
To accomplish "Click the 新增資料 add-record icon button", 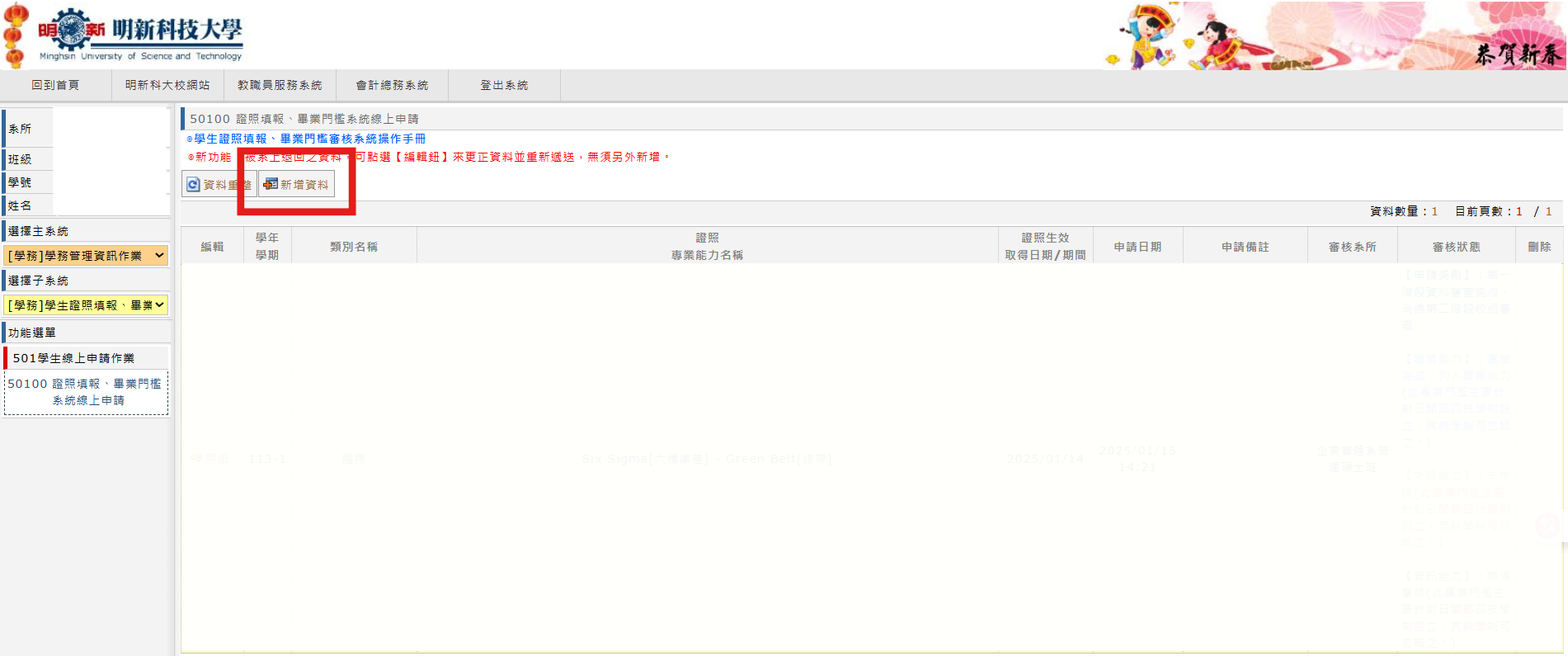I will pos(296,185).
